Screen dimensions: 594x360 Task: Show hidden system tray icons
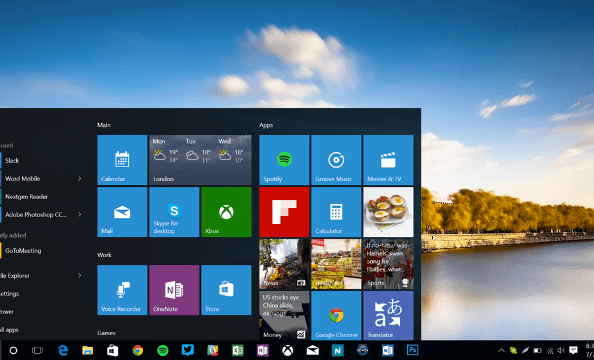coord(501,351)
